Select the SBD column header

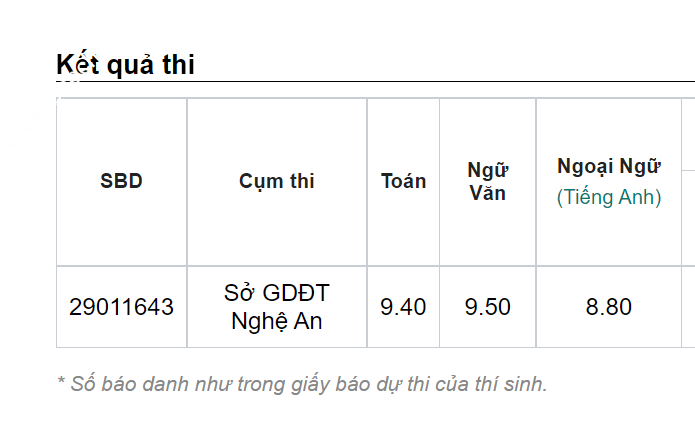pos(121,181)
